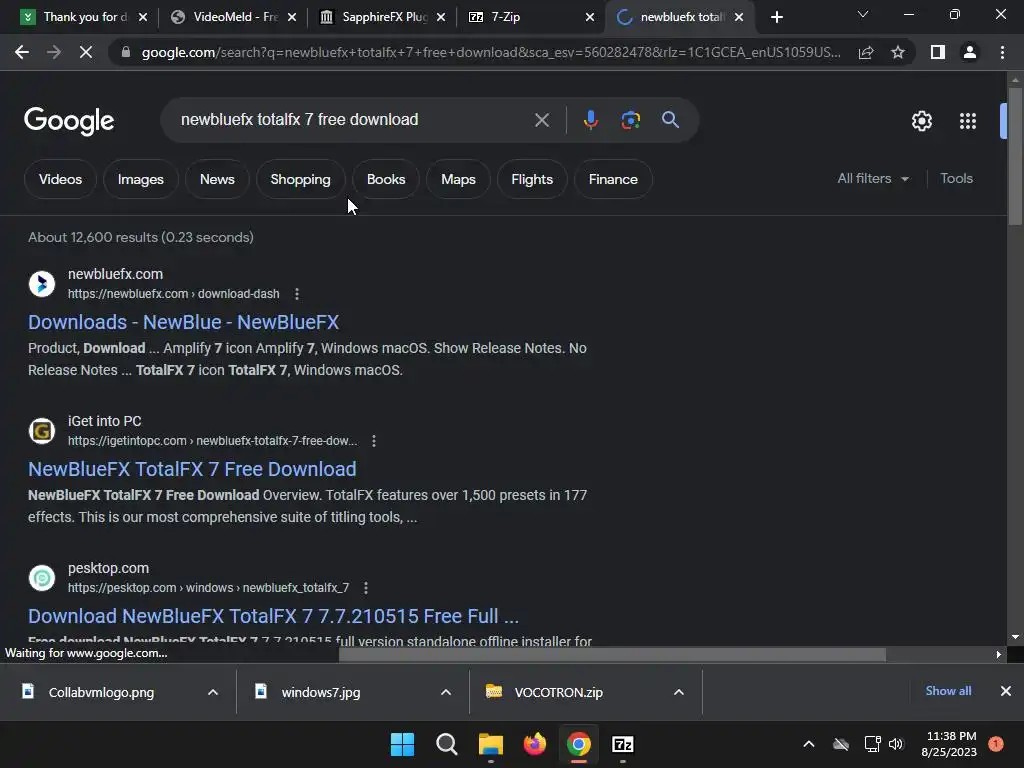The image size is (1024, 768).
Task: Click the address bar URL
Action: tap(491, 52)
